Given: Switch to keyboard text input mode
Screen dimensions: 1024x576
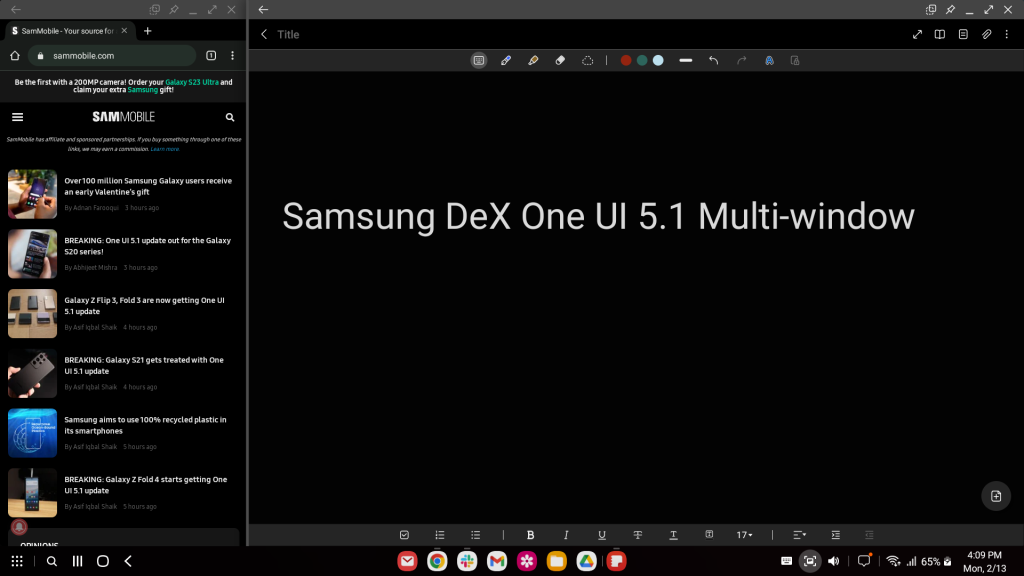Looking at the screenshot, I should tap(479, 60).
